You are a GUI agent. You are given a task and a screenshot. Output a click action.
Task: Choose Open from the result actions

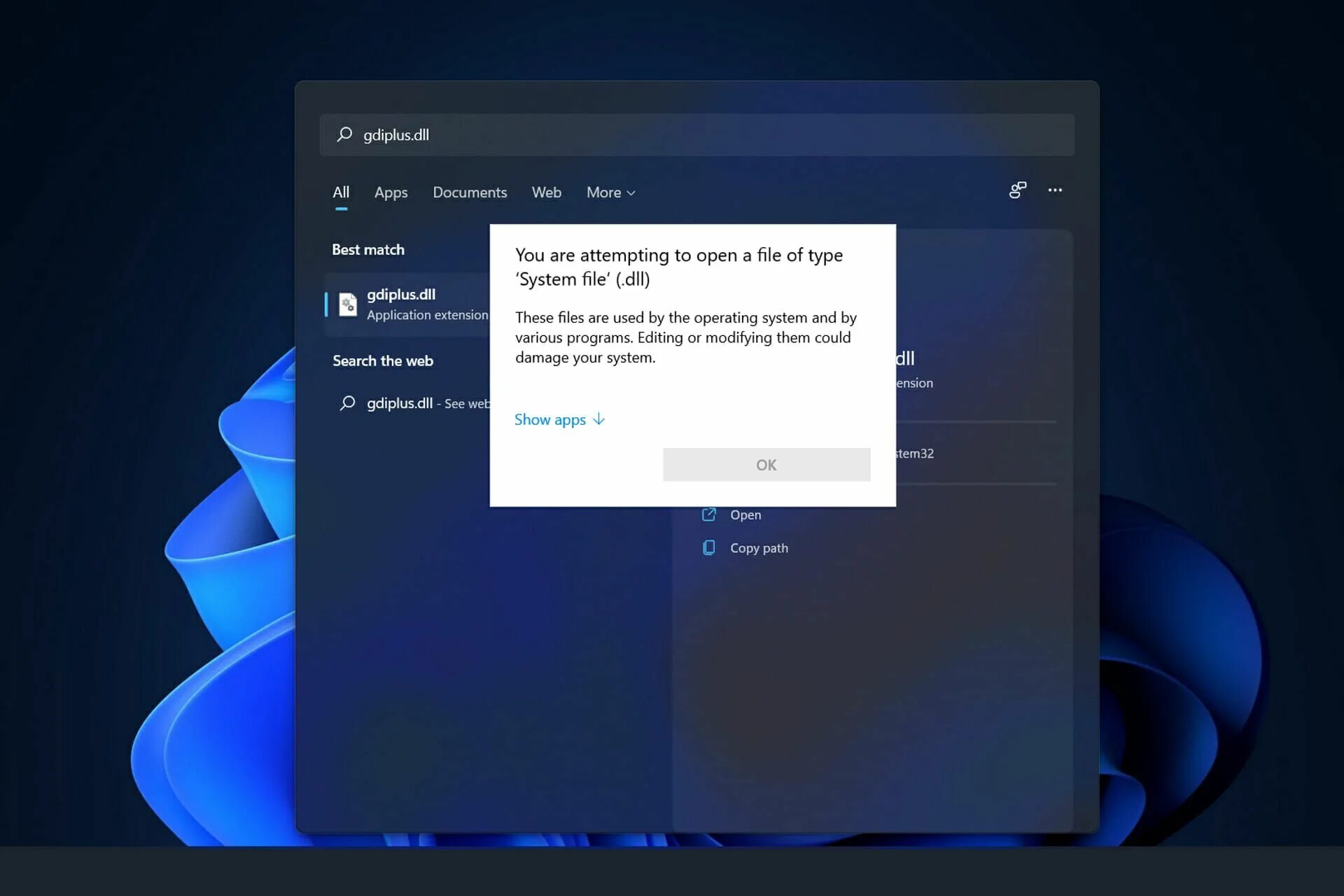(x=745, y=514)
